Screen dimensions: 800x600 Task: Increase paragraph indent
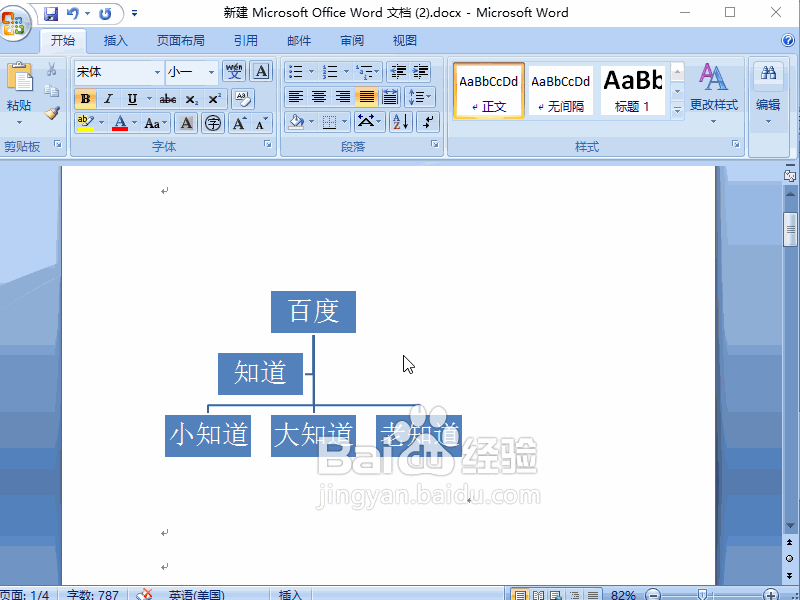420,72
